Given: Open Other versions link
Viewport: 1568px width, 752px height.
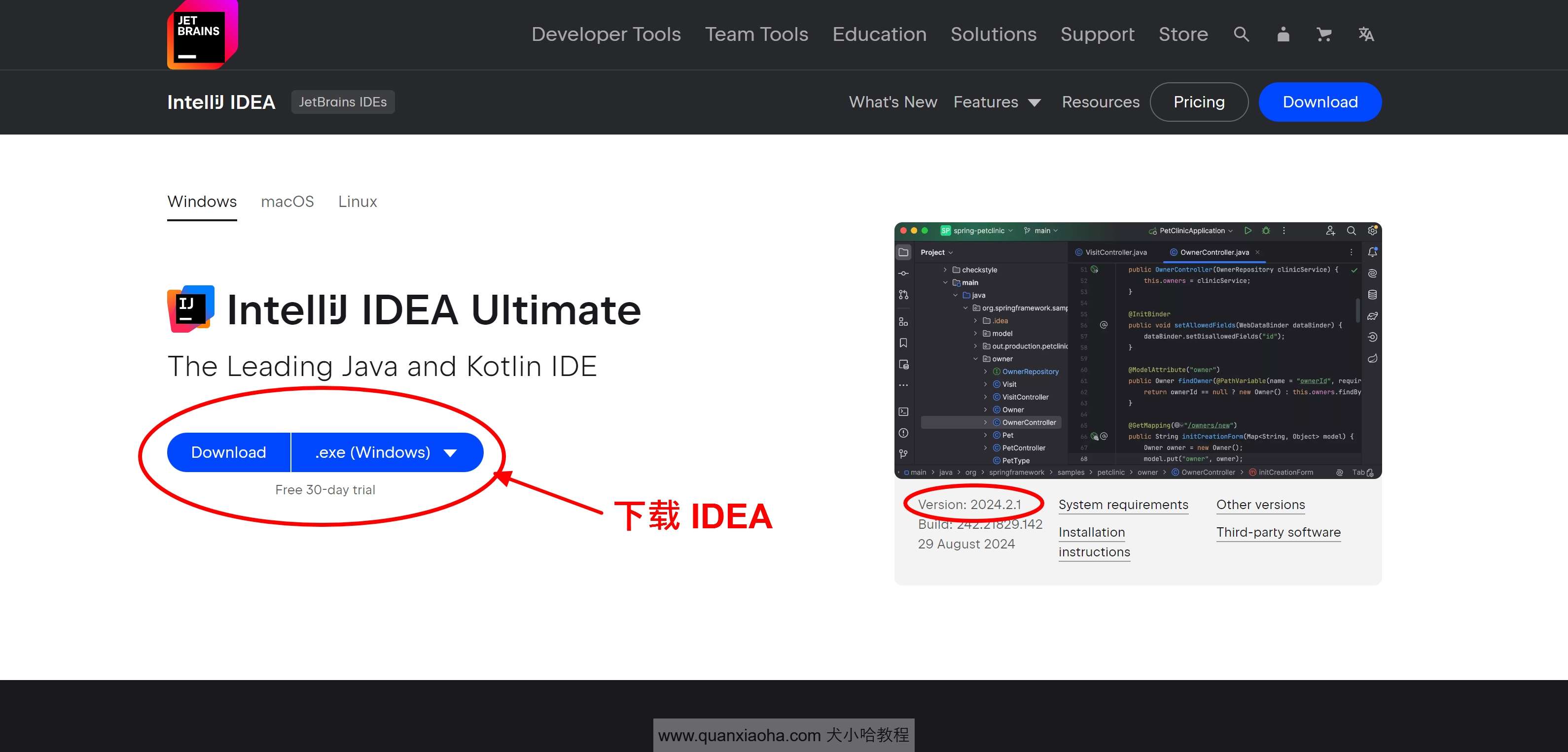Looking at the screenshot, I should click(x=1260, y=505).
